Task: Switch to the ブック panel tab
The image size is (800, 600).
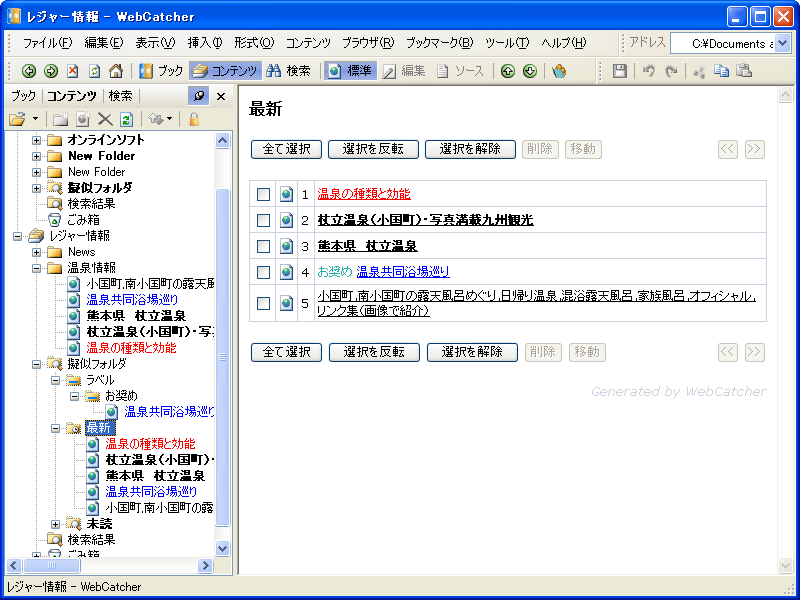Action: pos(24,96)
